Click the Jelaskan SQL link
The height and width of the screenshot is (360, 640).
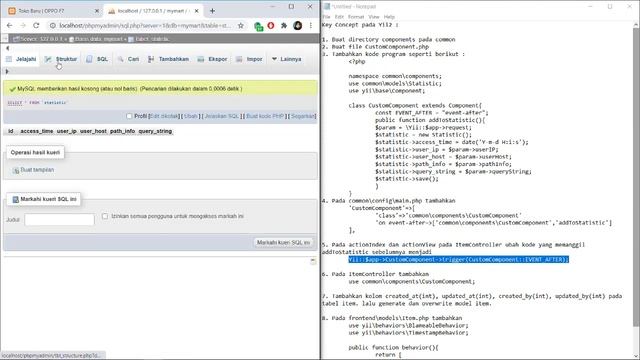[222, 116]
